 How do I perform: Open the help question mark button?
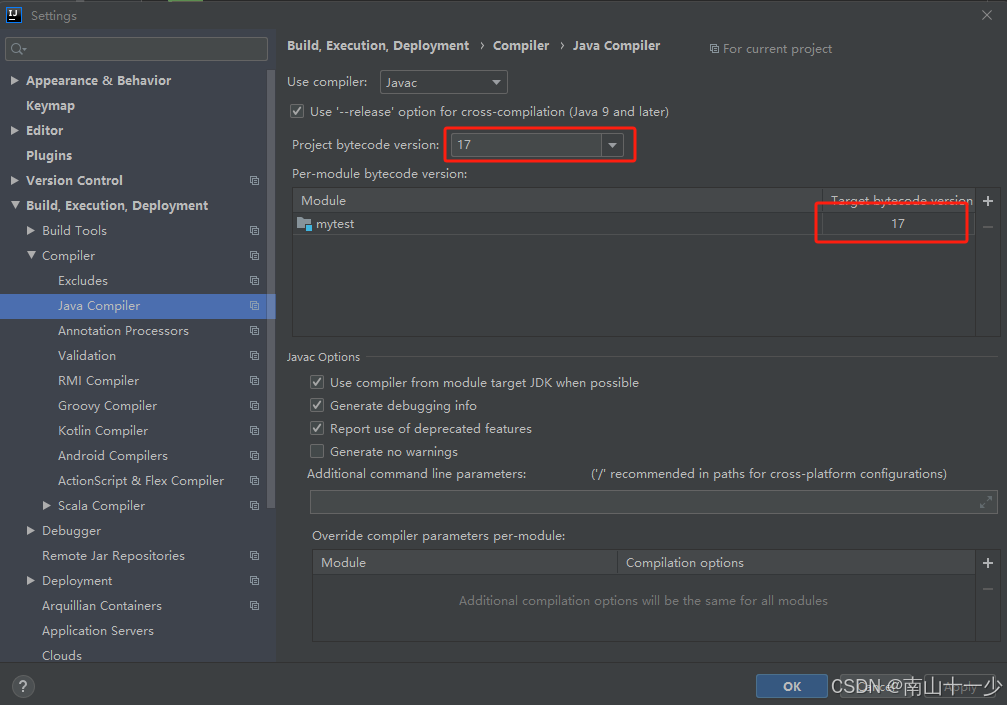(x=23, y=686)
